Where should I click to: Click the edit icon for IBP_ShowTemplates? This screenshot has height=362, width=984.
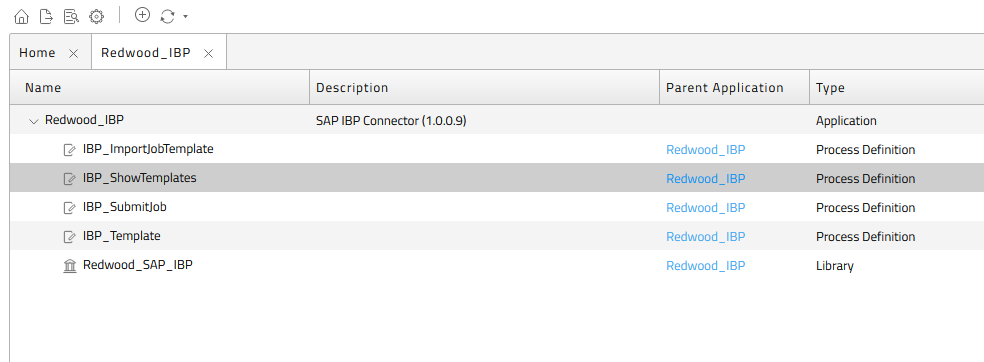click(70, 179)
